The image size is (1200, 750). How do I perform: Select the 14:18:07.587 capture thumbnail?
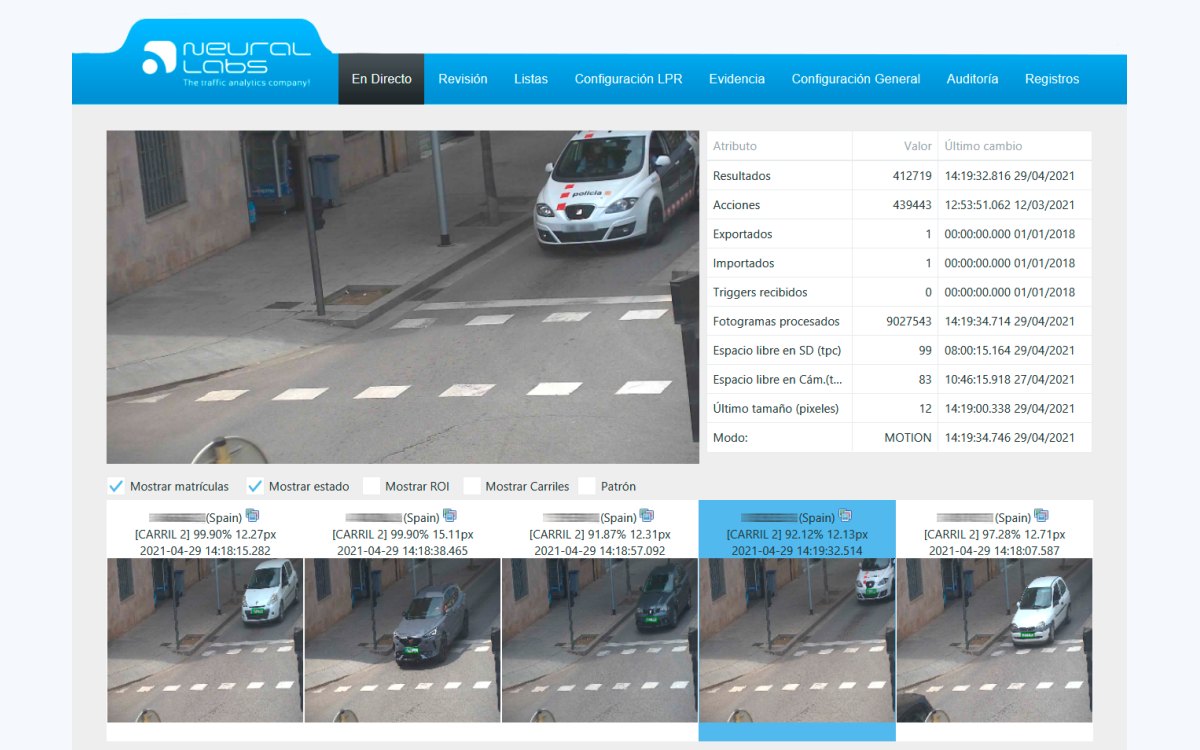coord(994,640)
